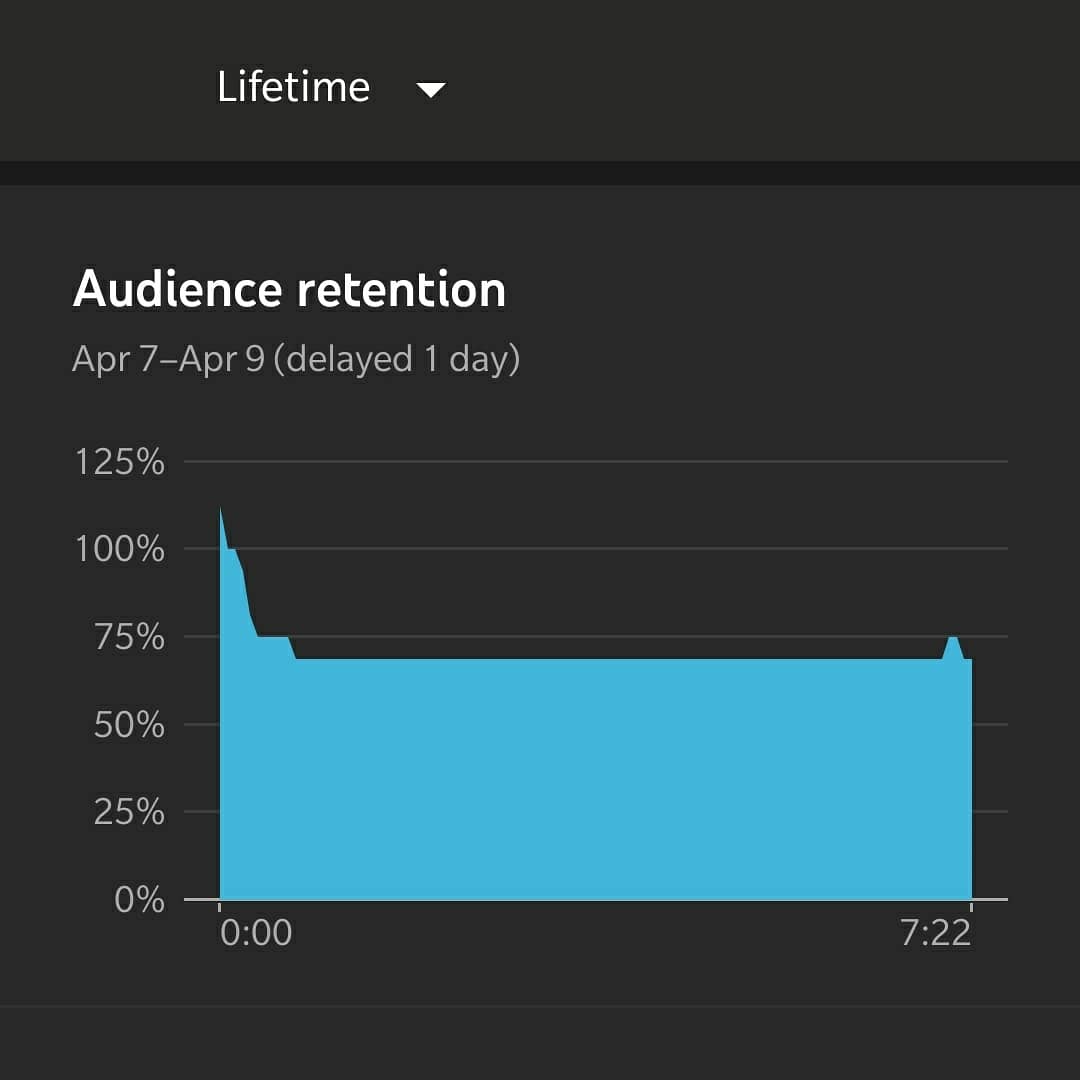Screen dimensions: 1080x1080
Task: Tap the 7:22 end time label
Action: (x=935, y=933)
